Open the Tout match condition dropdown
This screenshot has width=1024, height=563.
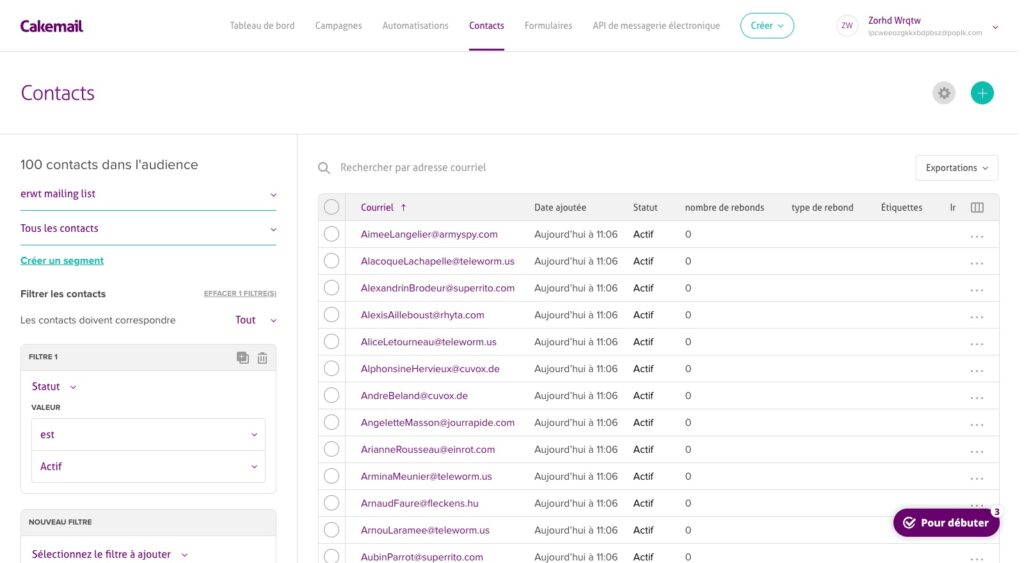point(256,320)
